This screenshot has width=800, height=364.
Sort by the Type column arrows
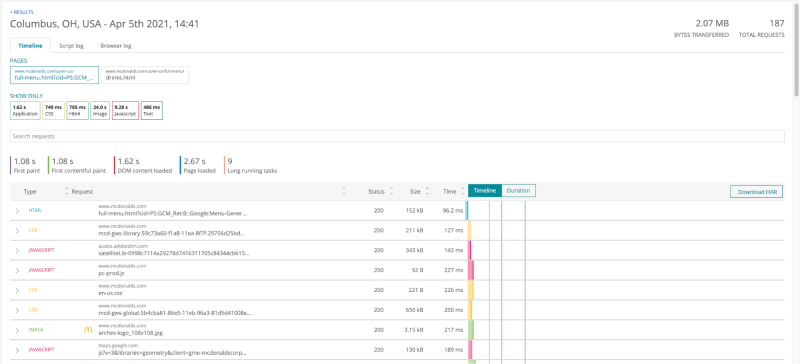(x=66, y=192)
